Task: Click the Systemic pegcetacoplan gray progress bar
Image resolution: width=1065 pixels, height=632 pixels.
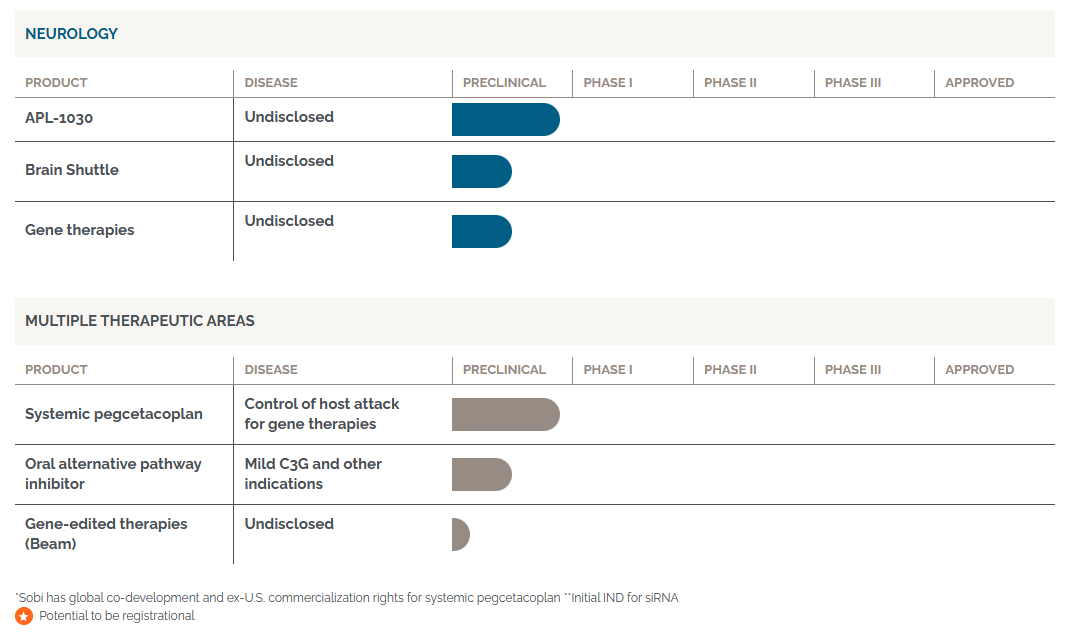Action: pos(505,414)
